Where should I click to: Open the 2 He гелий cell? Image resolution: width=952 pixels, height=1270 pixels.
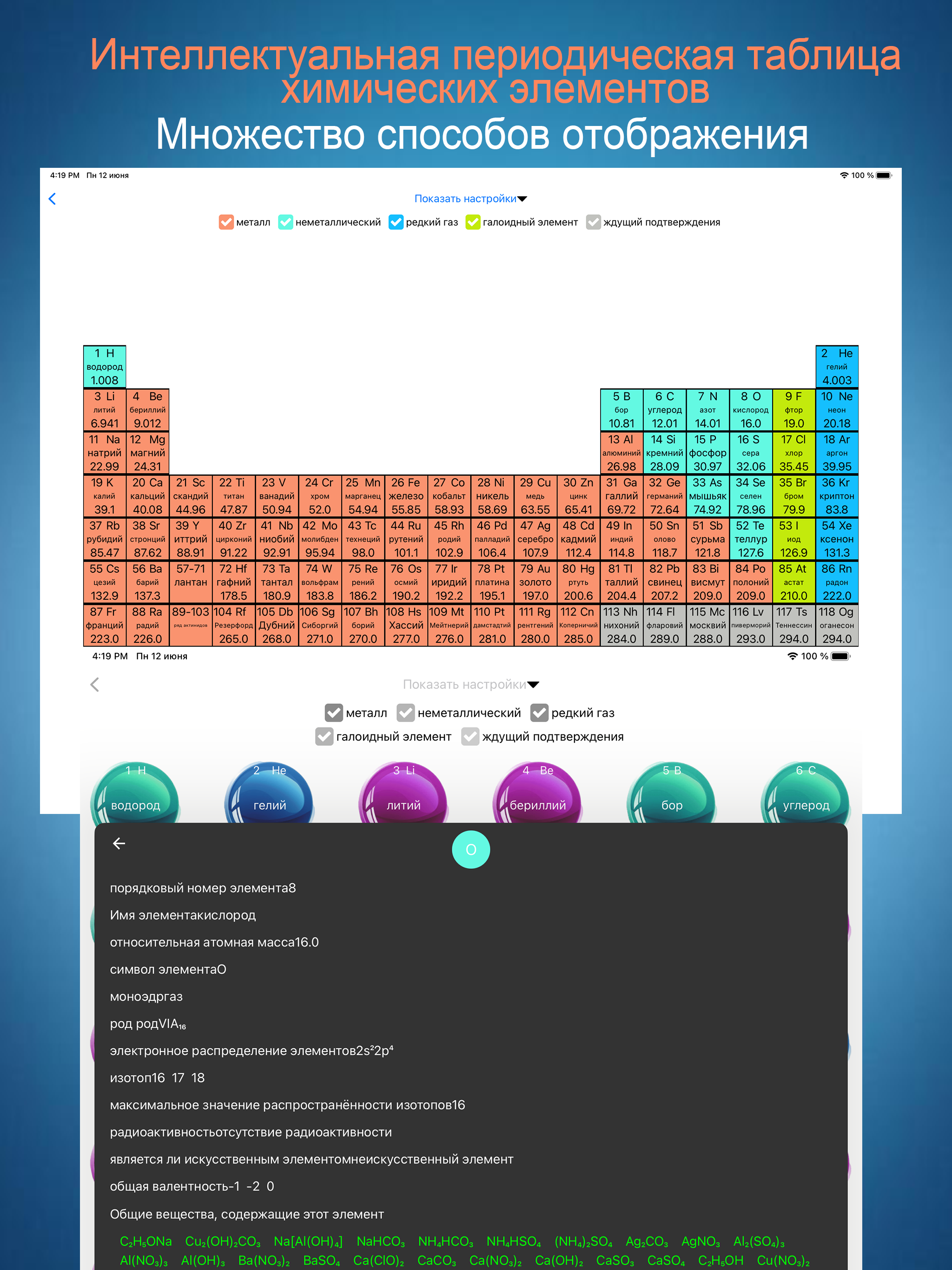point(837,366)
